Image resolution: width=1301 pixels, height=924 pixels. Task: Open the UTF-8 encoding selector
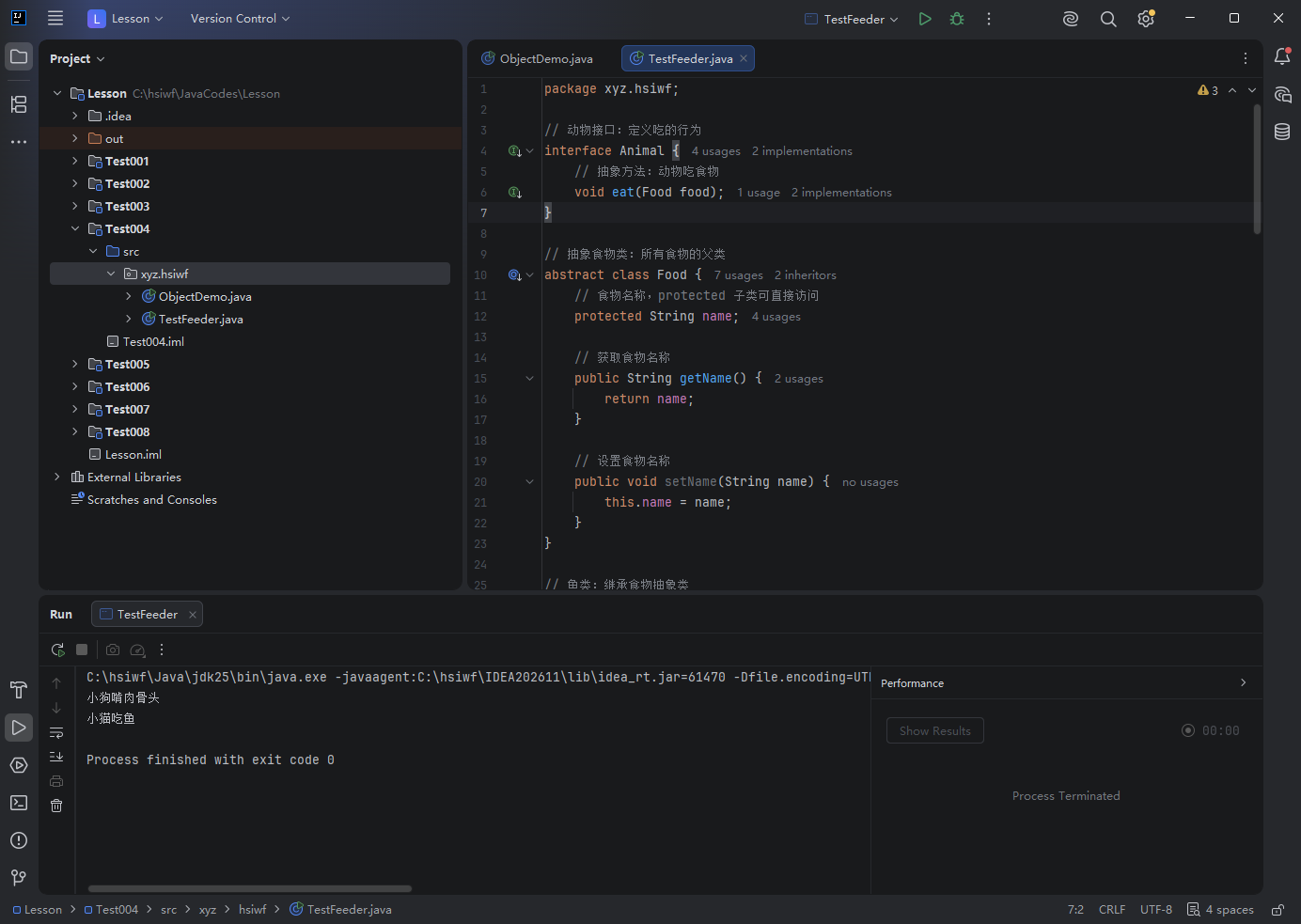[x=1156, y=910]
